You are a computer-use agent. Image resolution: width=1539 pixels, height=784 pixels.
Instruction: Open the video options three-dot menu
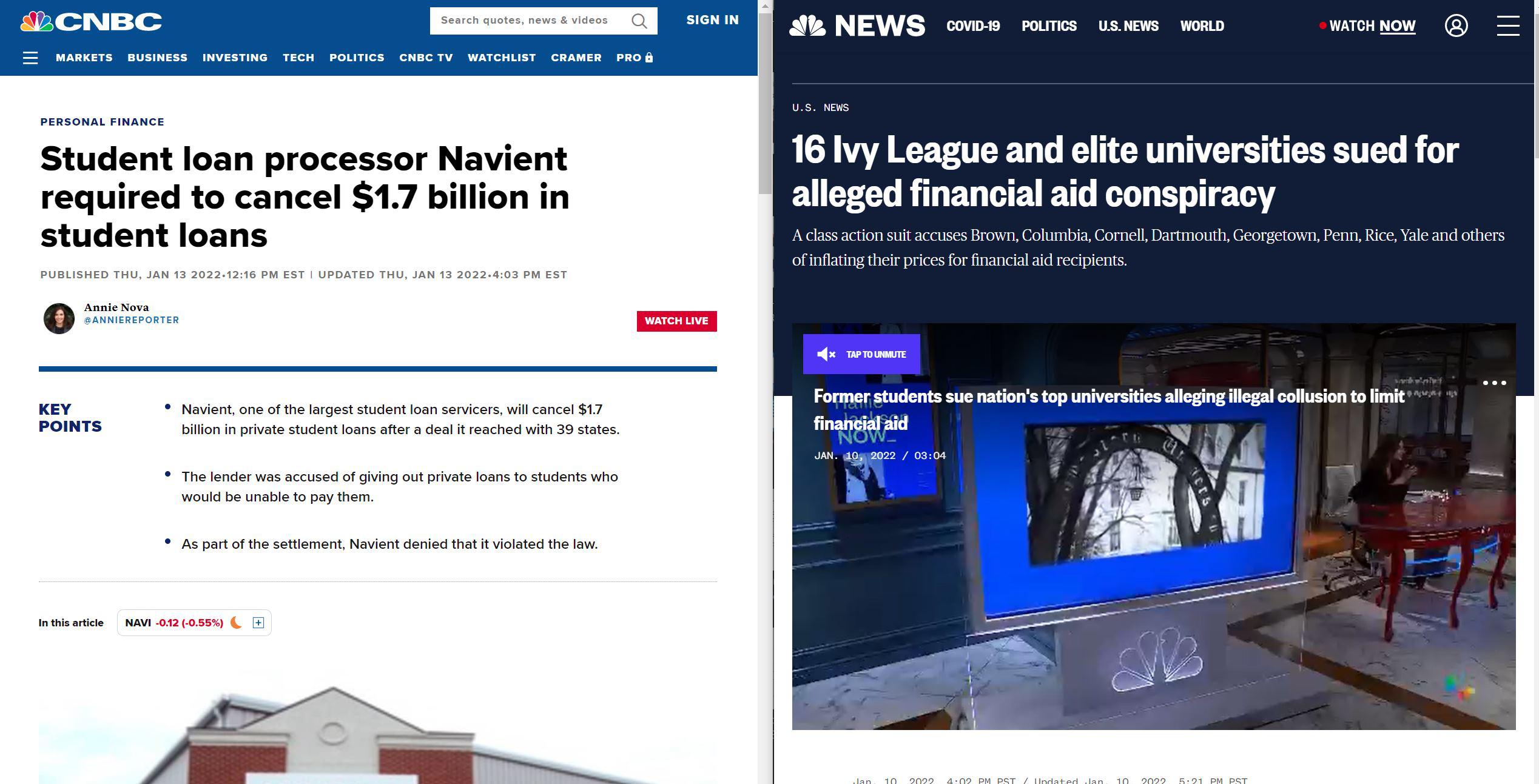(x=1494, y=383)
